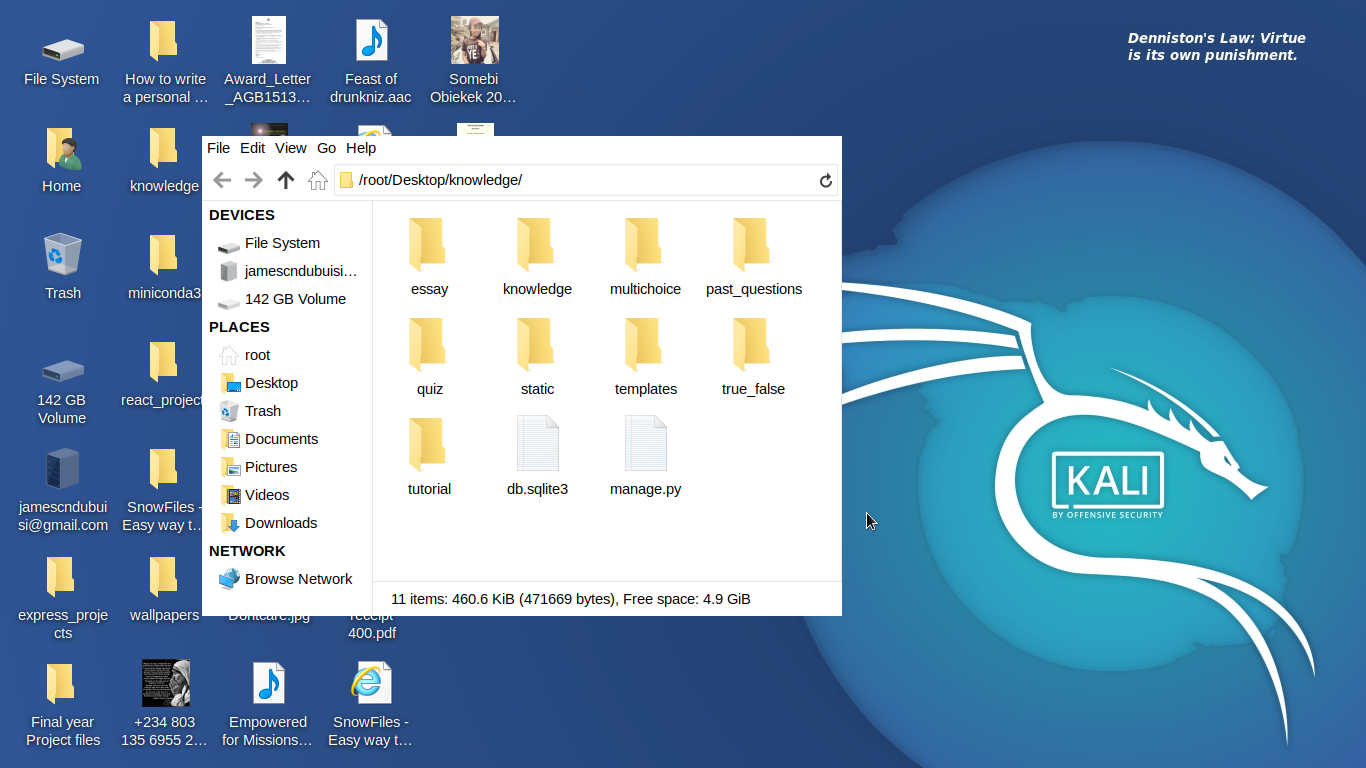Reload the current folder view

click(x=825, y=180)
